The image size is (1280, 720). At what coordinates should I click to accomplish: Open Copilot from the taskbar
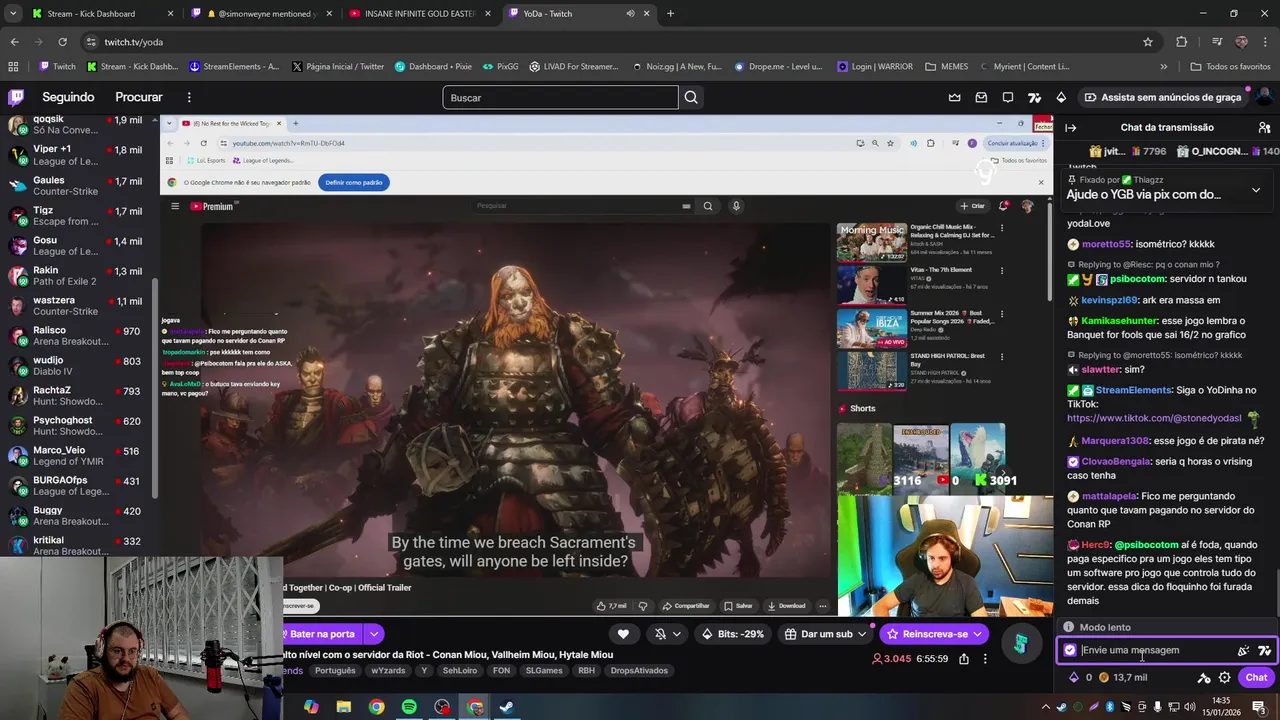(x=311, y=707)
